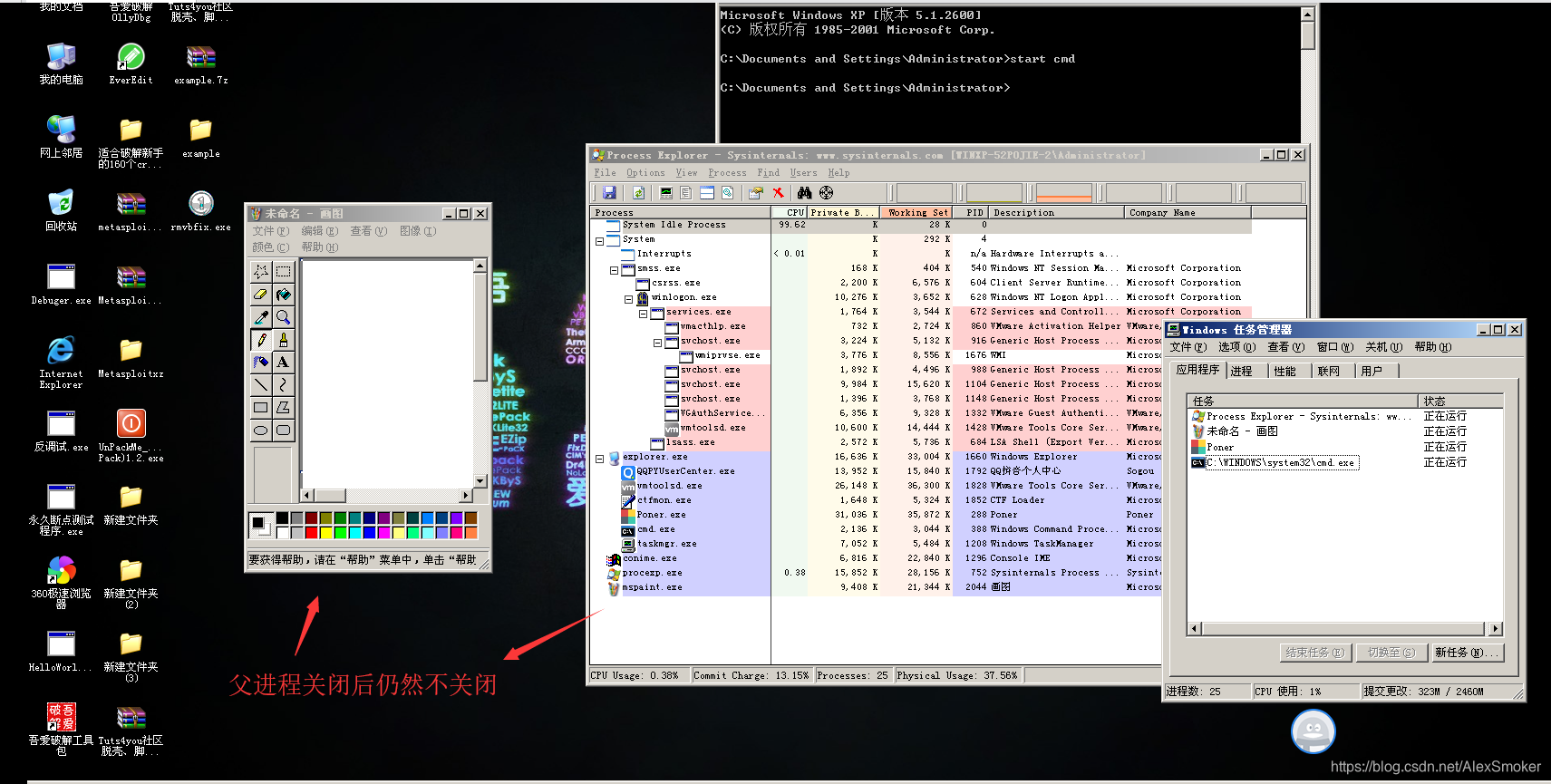Viewport: 1551px width, 784px height.
Task: Select the Pick Color eyedropper tool
Action: click(261, 316)
